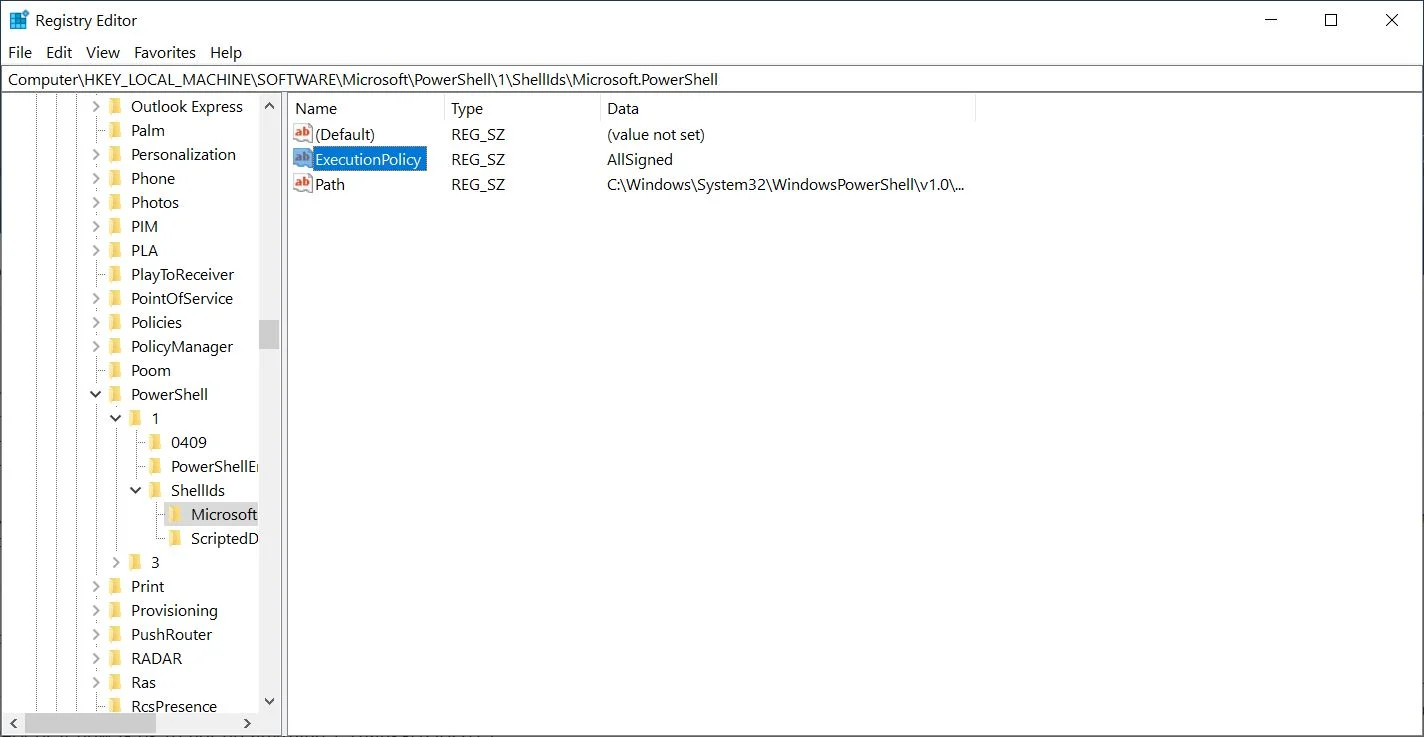The image size is (1424, 737).
Task: Click the ShellIds folder icon
Action: [x=154, y=490]
